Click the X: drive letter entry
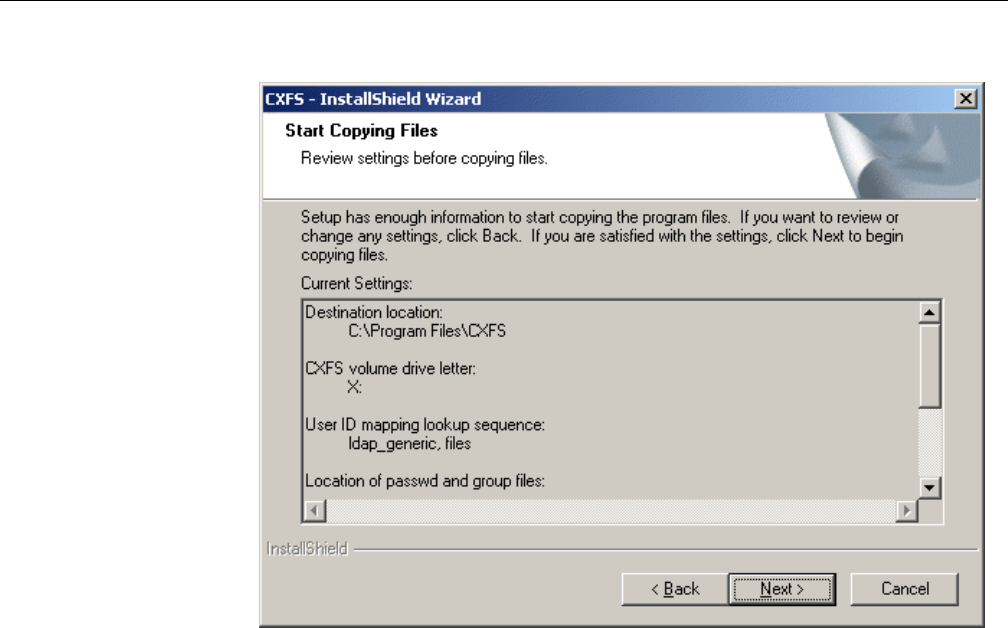 pyautogui.click(x=355, y=387)
